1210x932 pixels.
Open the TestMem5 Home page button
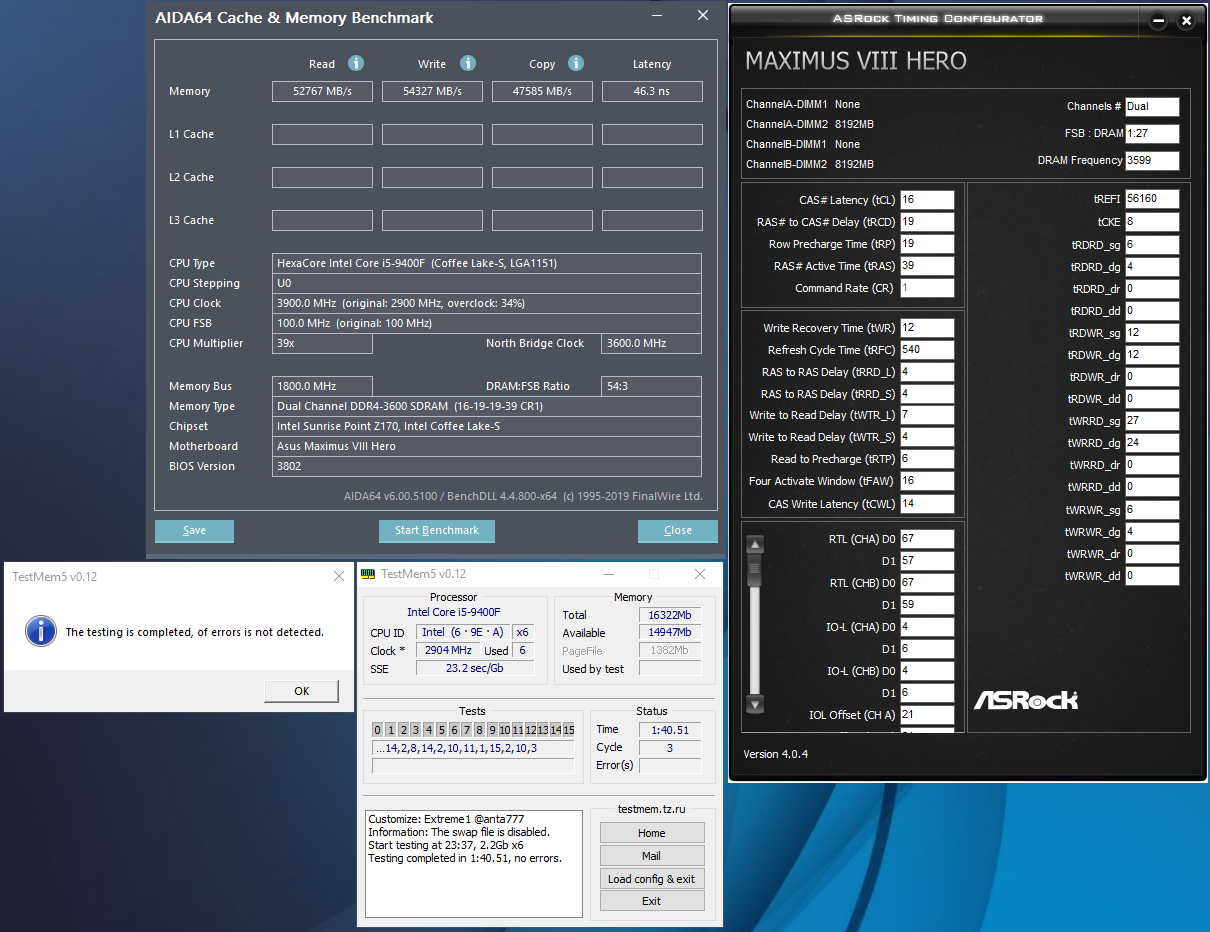point(652,833)
